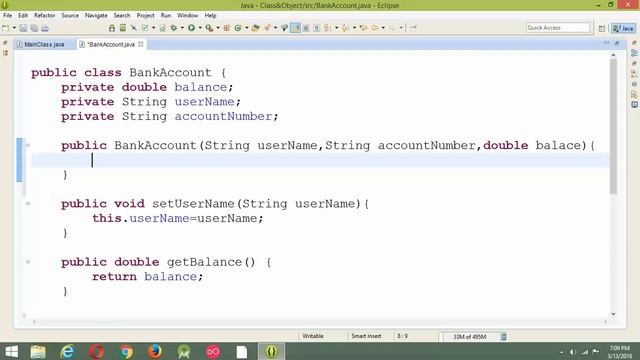The width and height of the screenshot is (640, 360).
Task: Click the Open Type icon
Action: coord(255,28)
